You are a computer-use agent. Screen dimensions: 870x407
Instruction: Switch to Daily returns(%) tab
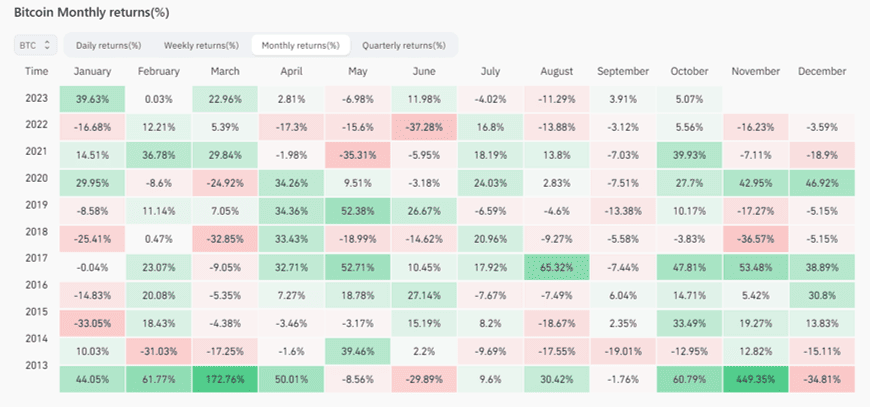click(108, 45)
